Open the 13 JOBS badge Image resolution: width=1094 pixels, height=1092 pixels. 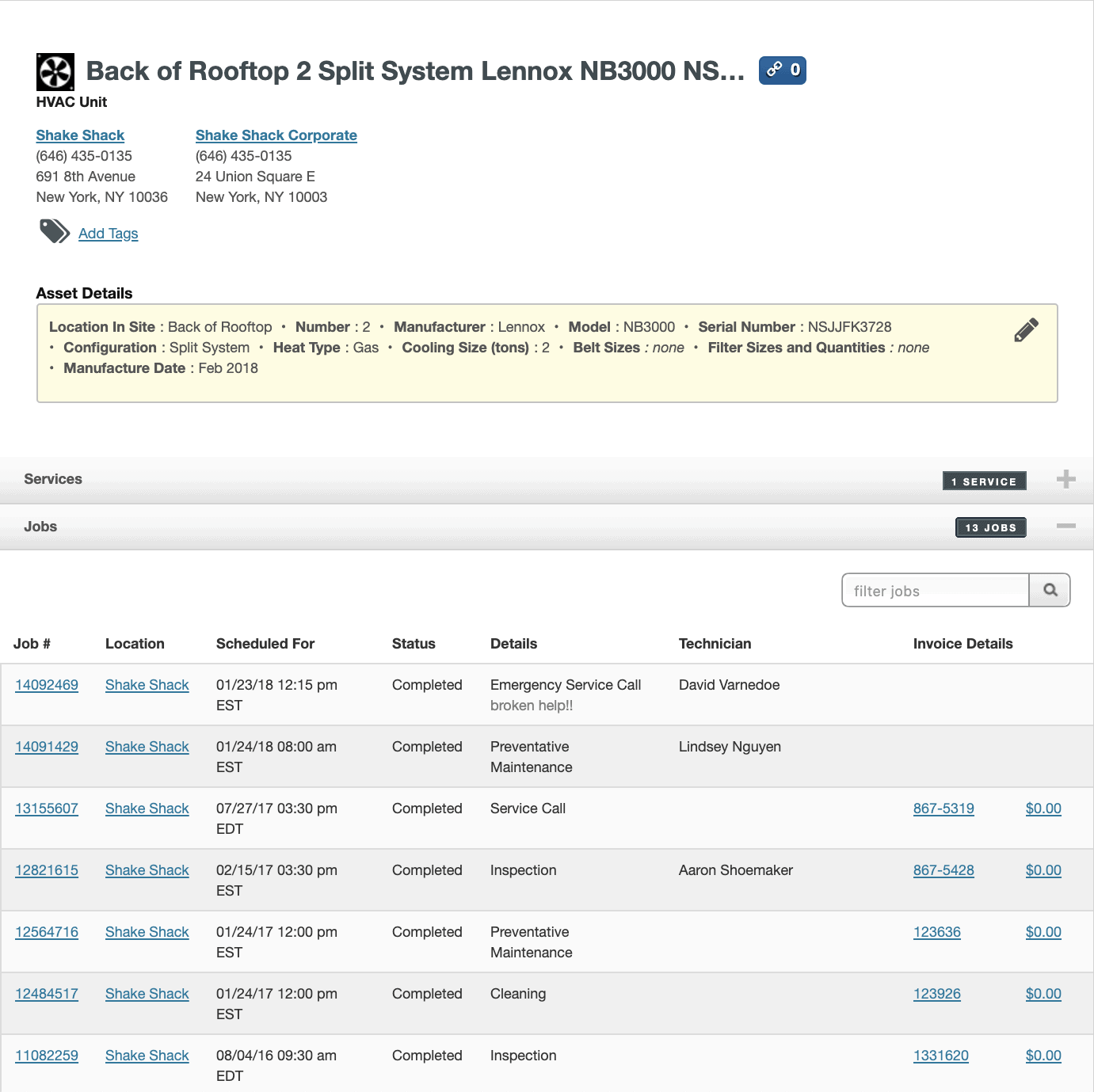(x=990, y=527)
